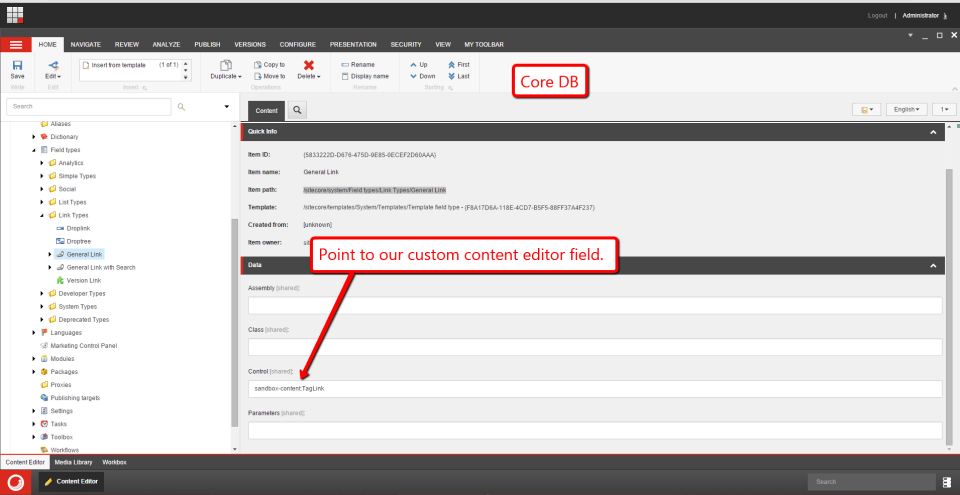Open the red hamburger menu button
Screen dimensions: 960x495
pyautogui.click(x=16, y=45)
